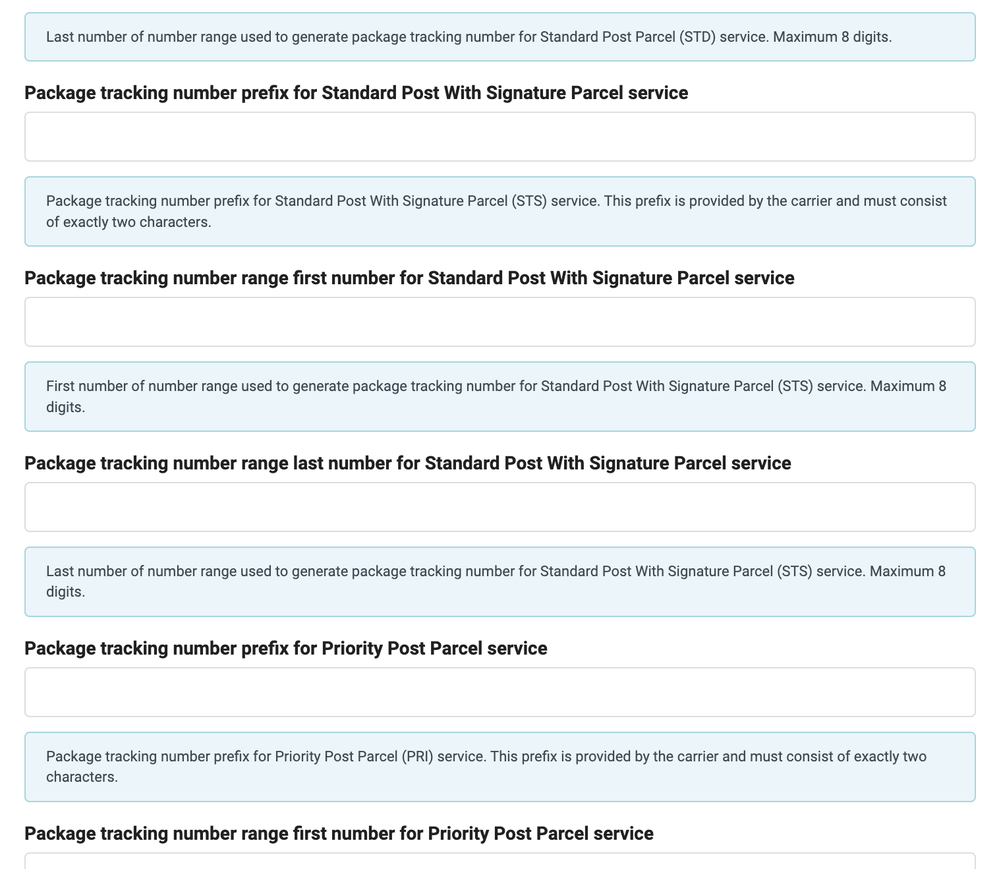Click the Priority Post Parcel prefix label

(285, 648)
